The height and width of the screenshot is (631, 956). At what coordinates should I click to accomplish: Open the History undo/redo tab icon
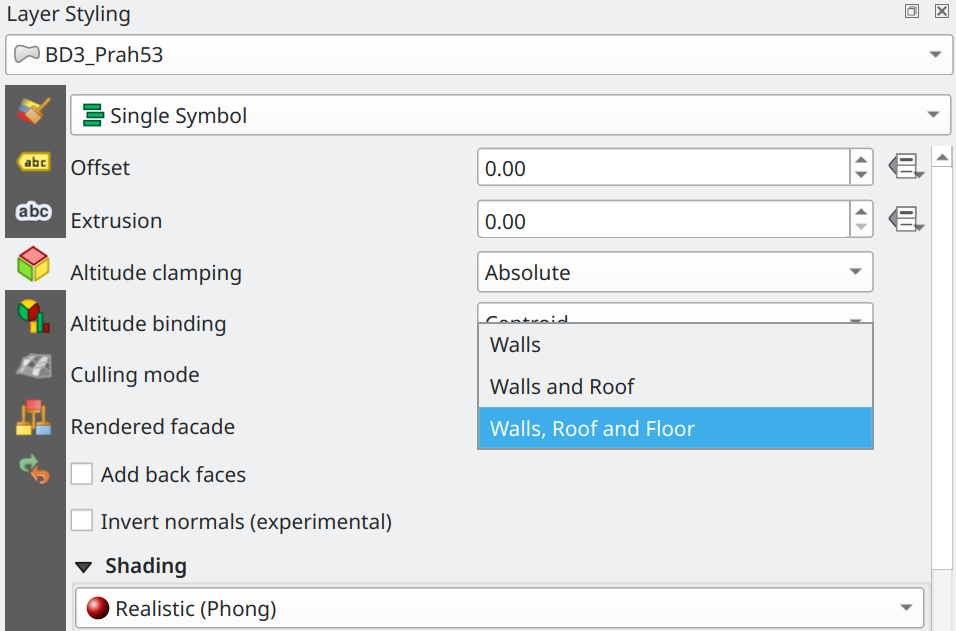33,469
